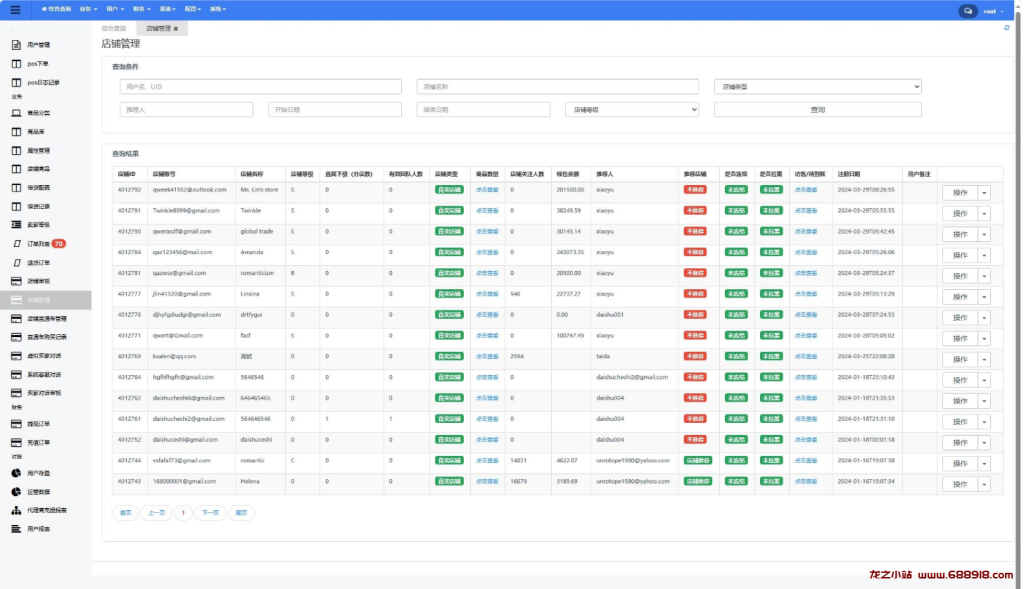Click the 不推荐 badge for shop 4012769

pos(695,357)
